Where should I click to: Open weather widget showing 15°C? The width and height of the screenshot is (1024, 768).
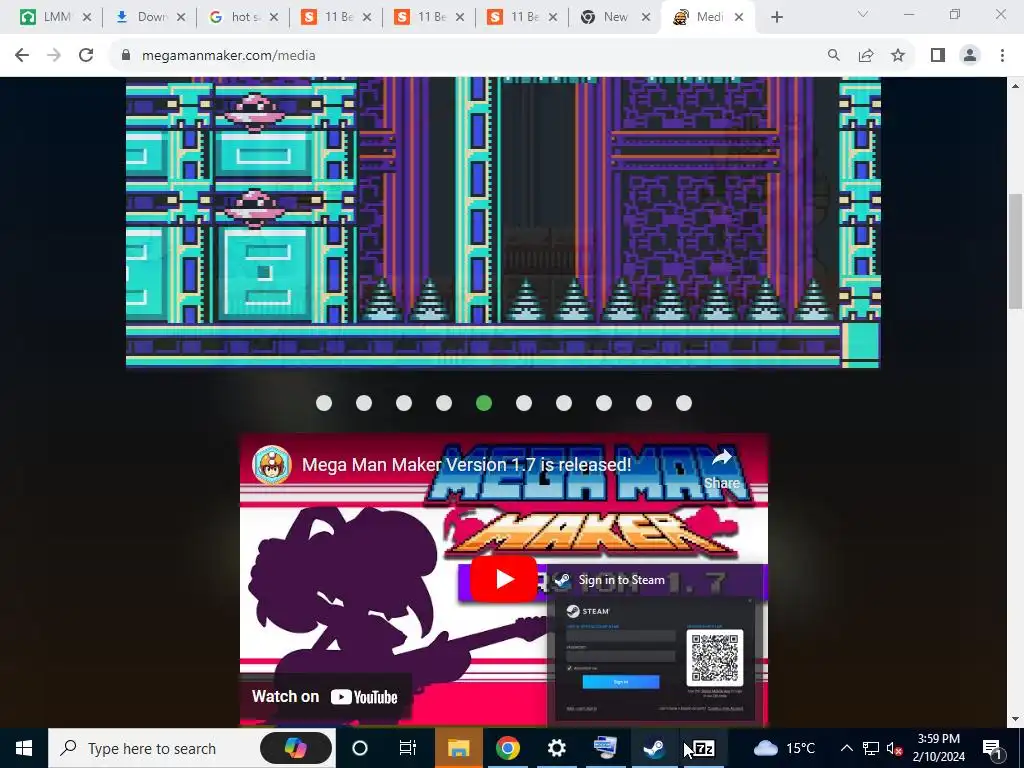(784, 748)
